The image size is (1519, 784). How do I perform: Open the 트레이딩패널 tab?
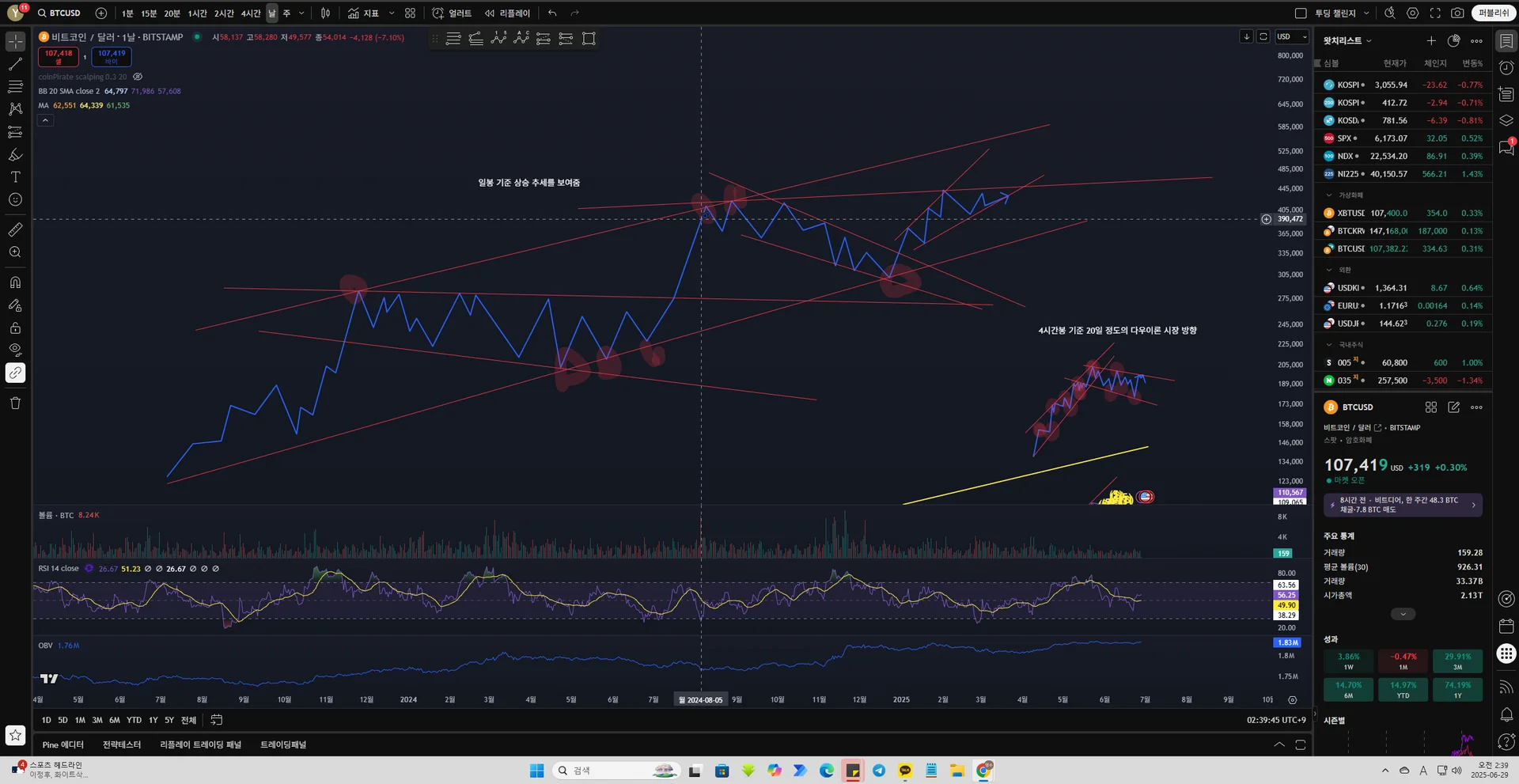click(283, 745)
